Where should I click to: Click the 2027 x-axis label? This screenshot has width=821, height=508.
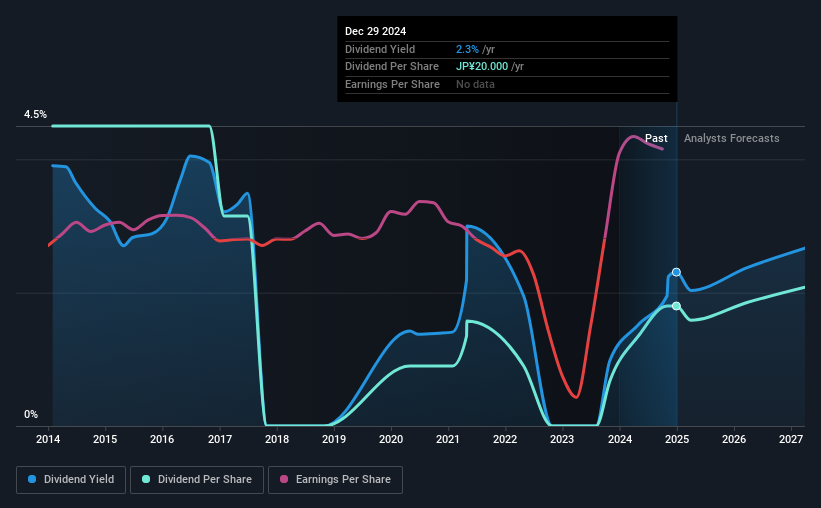point(791,439)
